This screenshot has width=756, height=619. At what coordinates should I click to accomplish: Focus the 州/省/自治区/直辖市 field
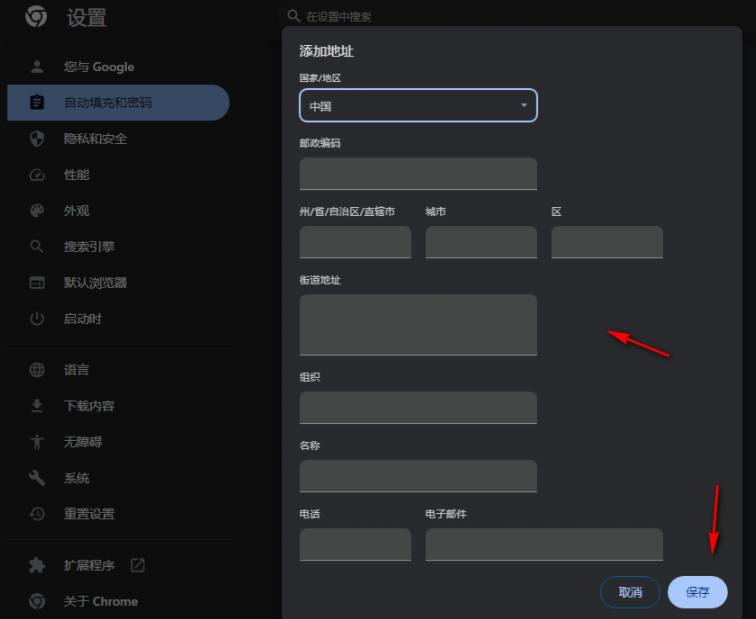coord(355,242)
